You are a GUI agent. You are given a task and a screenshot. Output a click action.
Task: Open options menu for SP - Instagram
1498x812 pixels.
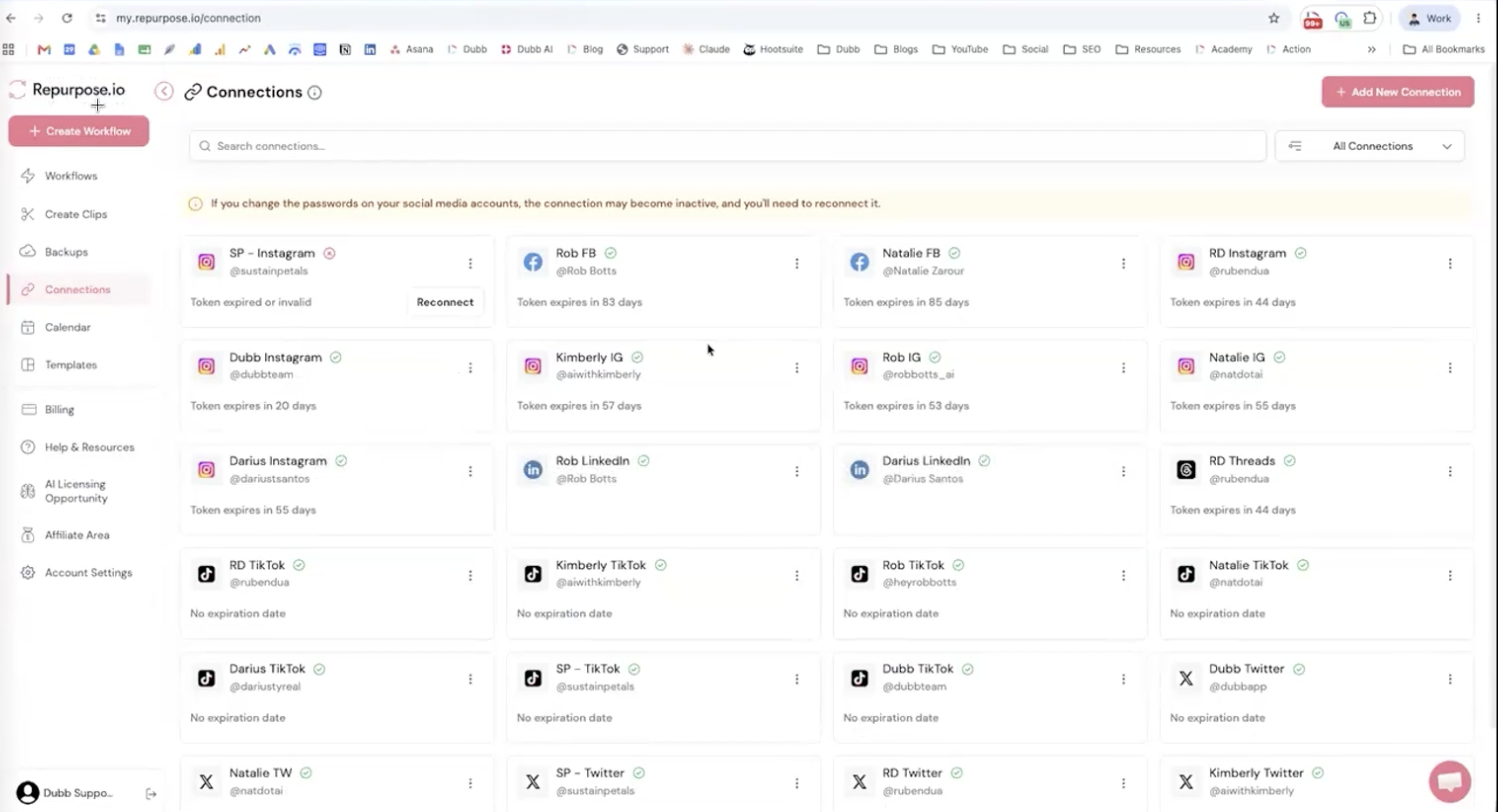coord(470,264)
